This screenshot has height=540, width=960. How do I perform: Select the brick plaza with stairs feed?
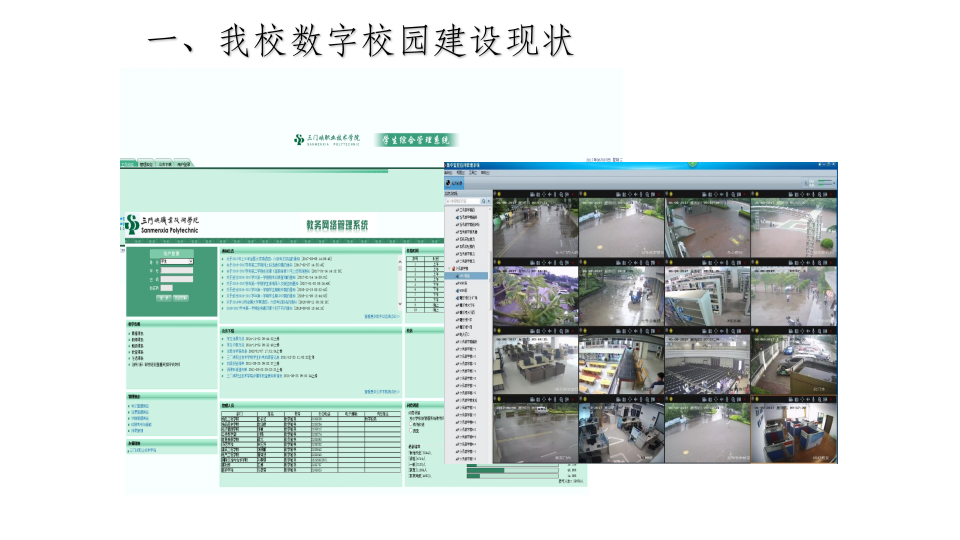coord(707,227)
